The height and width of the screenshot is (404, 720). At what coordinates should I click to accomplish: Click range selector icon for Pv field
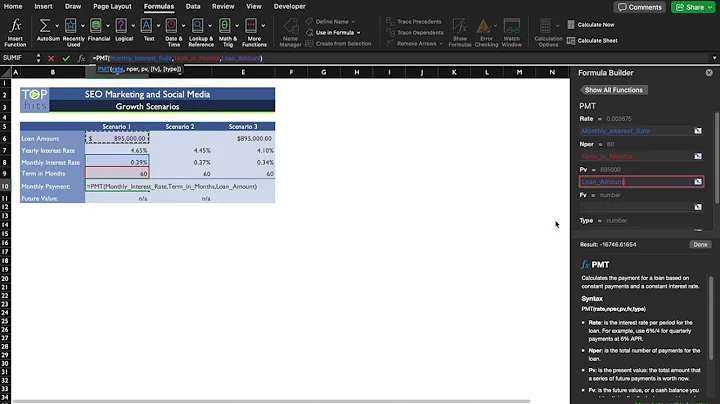[x=698, y=182]
